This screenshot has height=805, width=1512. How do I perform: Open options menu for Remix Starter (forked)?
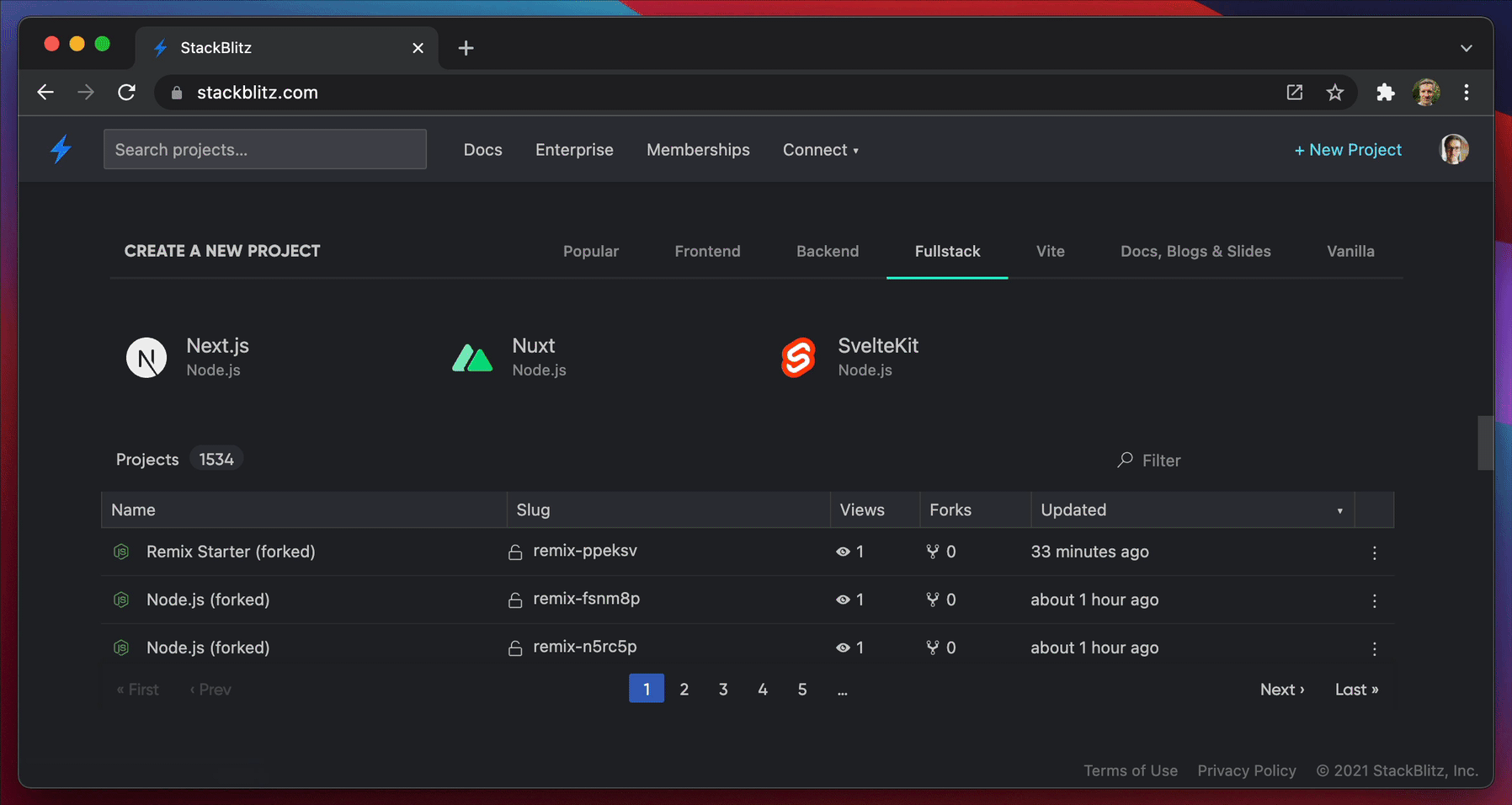click(x=1374, y=552)
